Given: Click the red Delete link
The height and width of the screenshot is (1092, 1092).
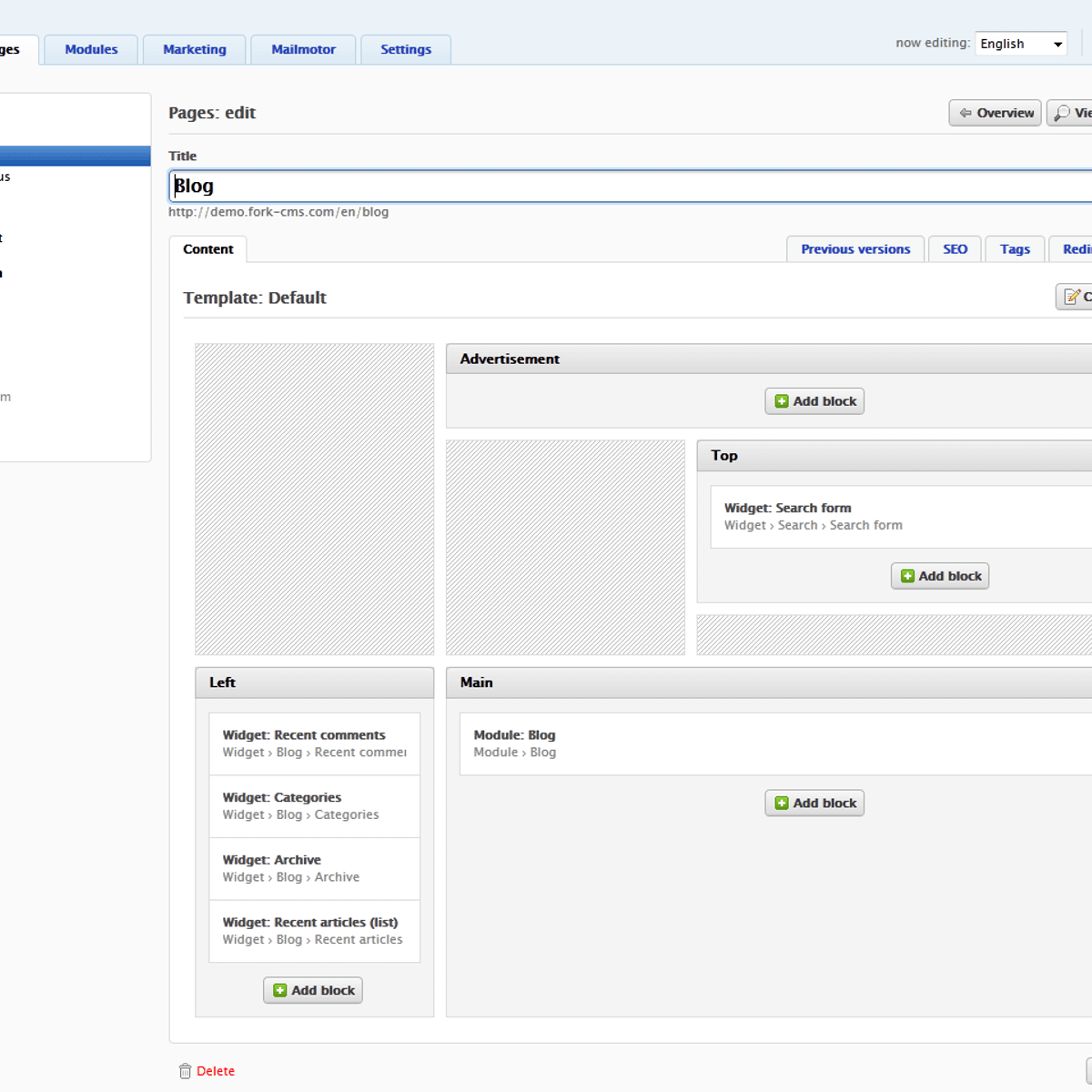Looking at the screenshot, I should click(x=216, y=1071).
